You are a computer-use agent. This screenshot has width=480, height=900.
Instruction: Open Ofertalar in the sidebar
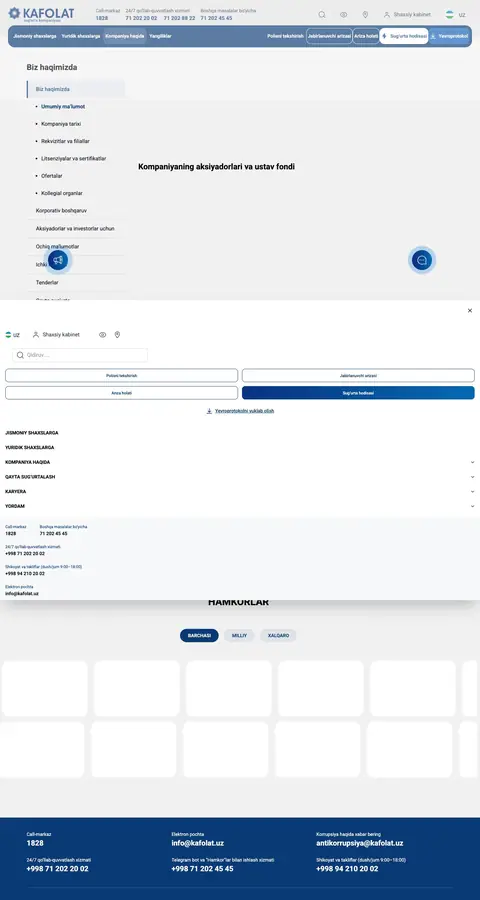52,176
